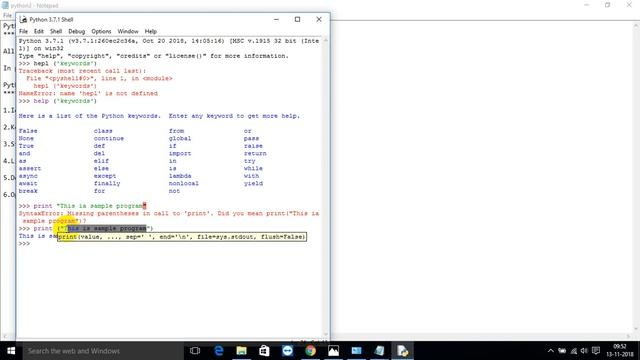Close the Python 3.7.1 Shell window
640x360 pixels.
click(319, 19)
